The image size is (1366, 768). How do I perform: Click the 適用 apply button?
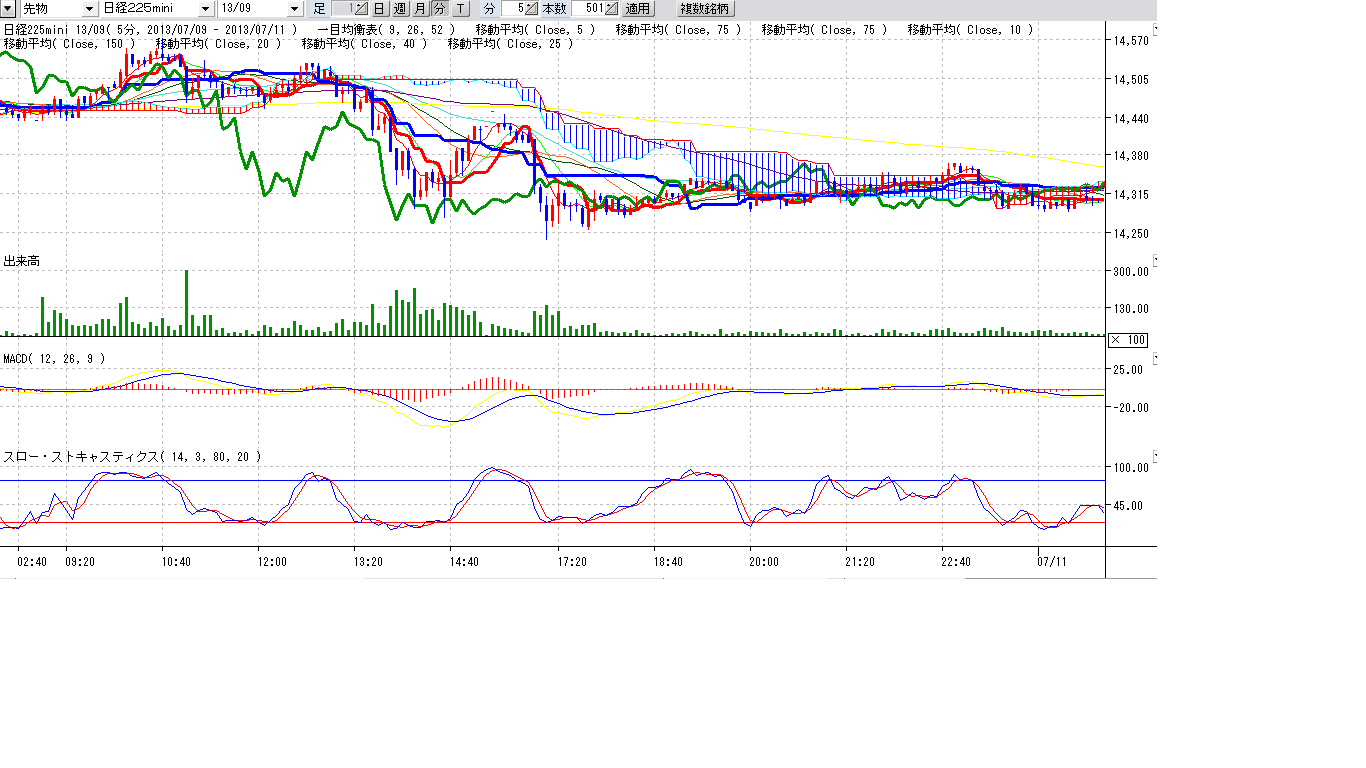(x=638, y=9)
